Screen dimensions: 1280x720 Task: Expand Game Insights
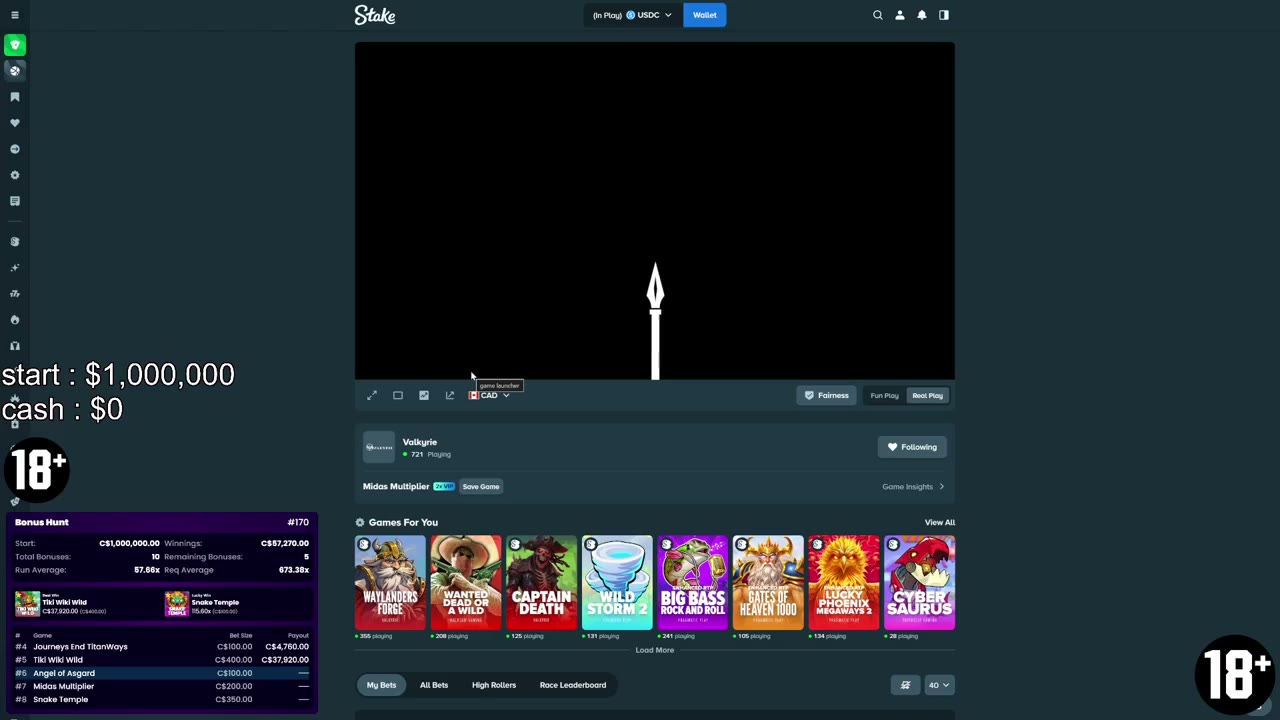tap(913, 487)
